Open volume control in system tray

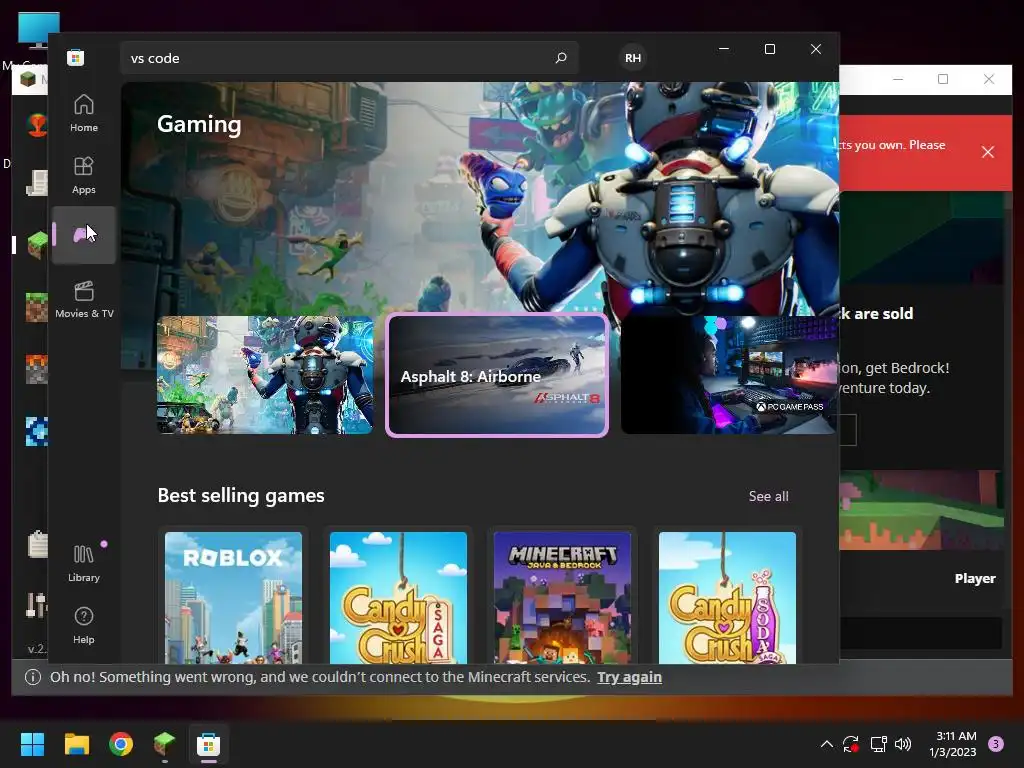pyautogui.click(x=903, y=744)
